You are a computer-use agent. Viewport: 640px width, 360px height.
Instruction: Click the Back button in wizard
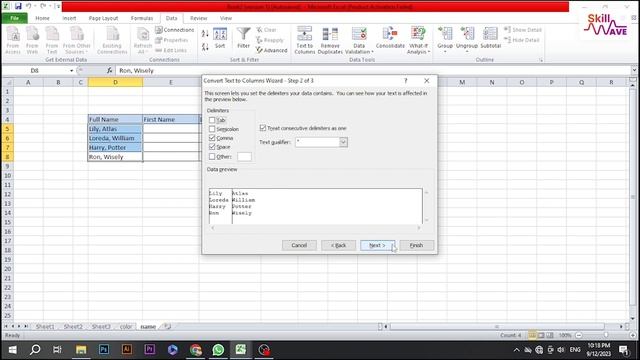pos(338,245)
